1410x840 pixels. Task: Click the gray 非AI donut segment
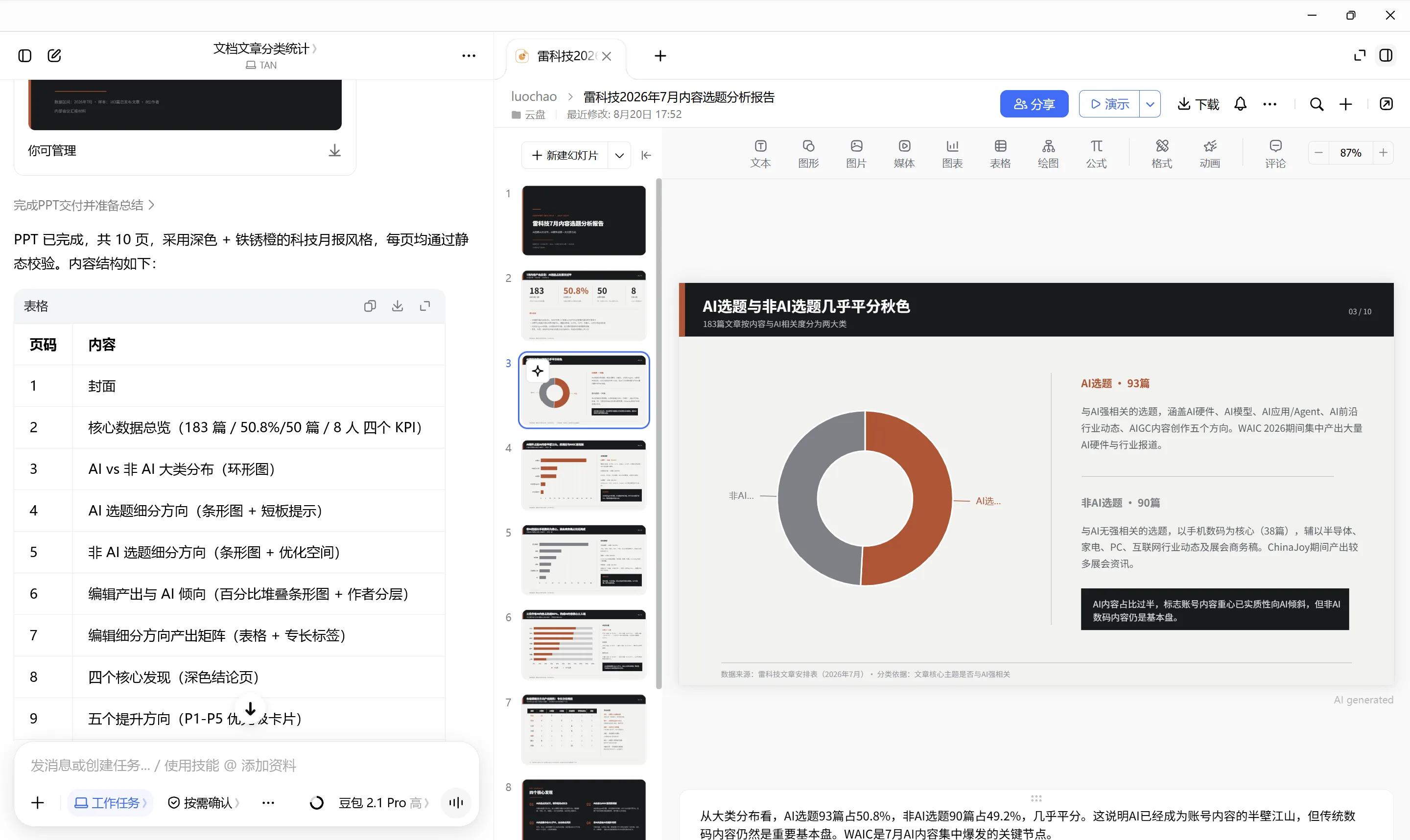(x=797, y=498)
